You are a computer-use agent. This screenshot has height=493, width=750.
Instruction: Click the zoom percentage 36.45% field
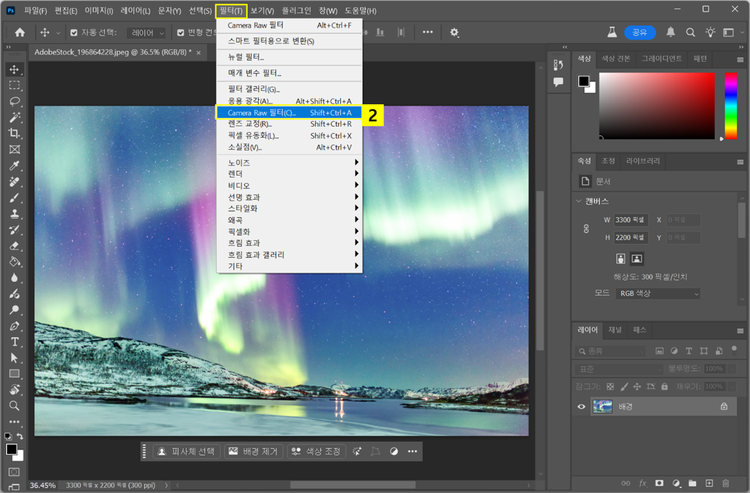(x=43, y=485)
